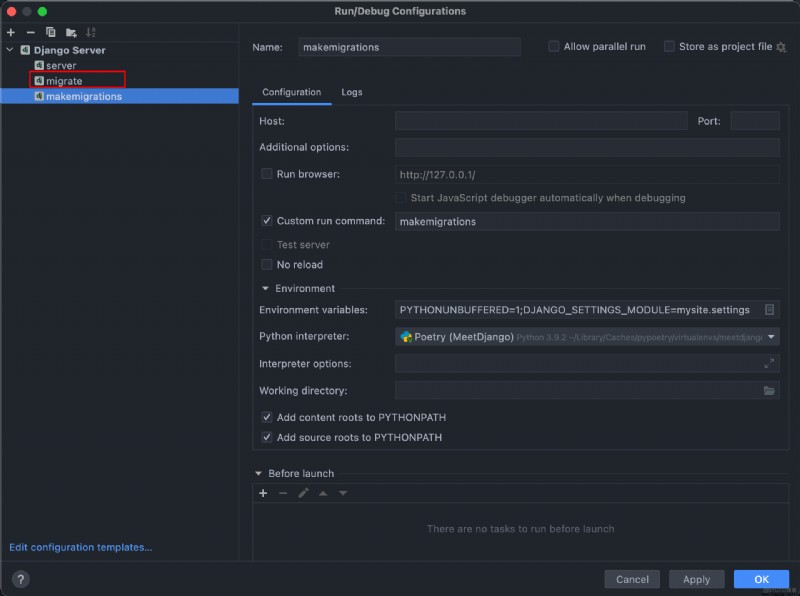This screenshot has width=800, height=596.
Task: Click the Poetry interpreter Python icon
Action: click(x=406, y=337)
